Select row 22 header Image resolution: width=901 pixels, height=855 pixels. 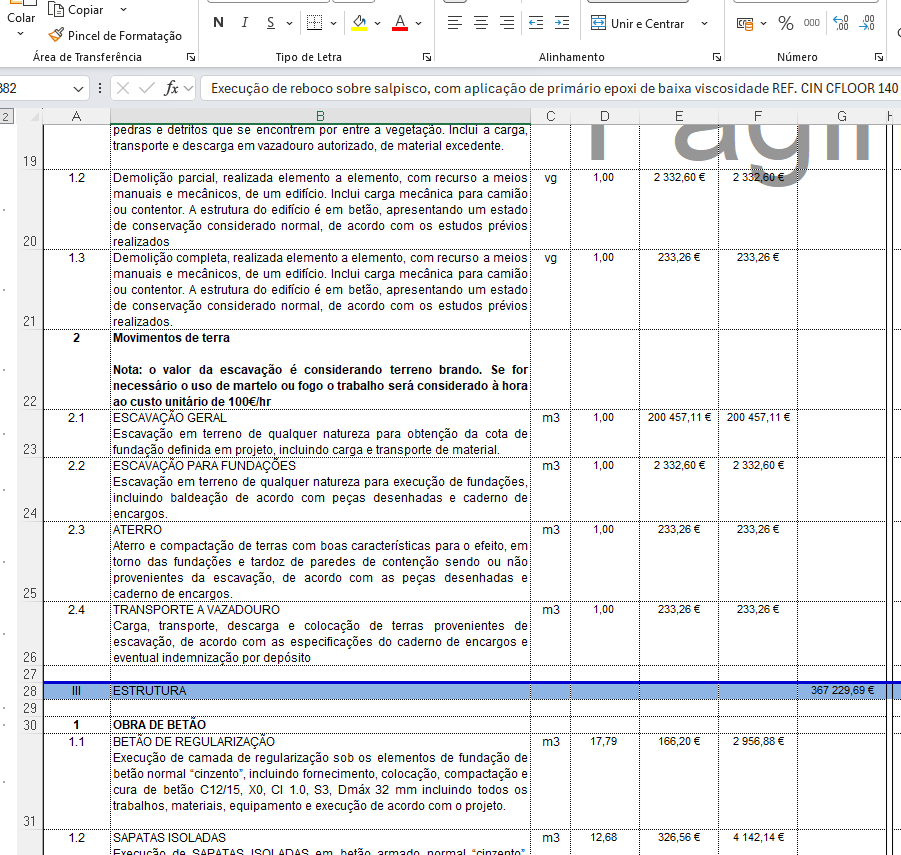click(30, 369)
